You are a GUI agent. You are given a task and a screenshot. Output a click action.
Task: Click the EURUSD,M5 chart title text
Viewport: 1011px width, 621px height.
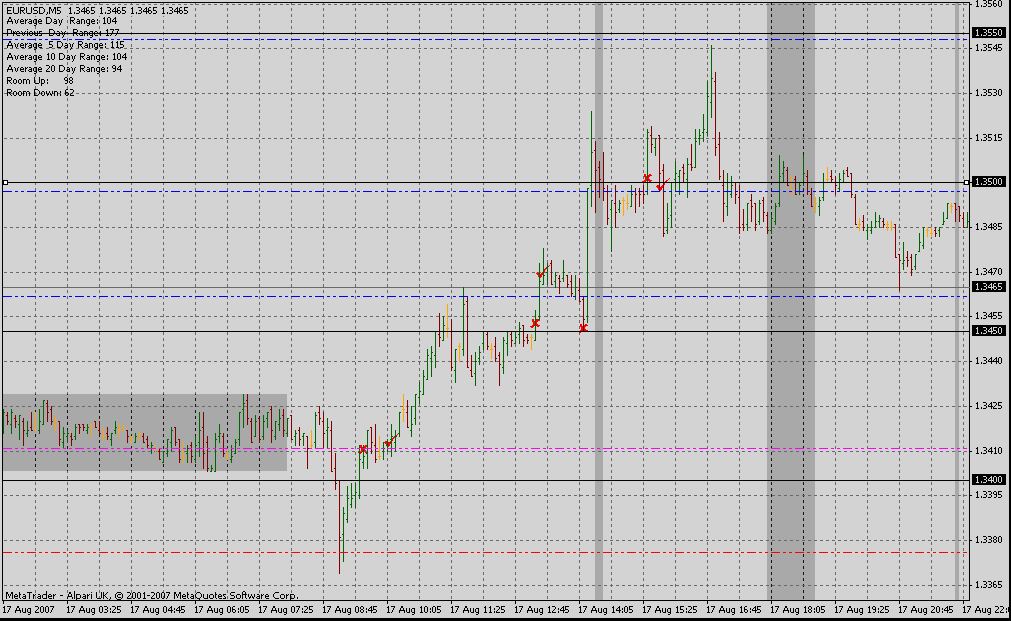(34, 10)
